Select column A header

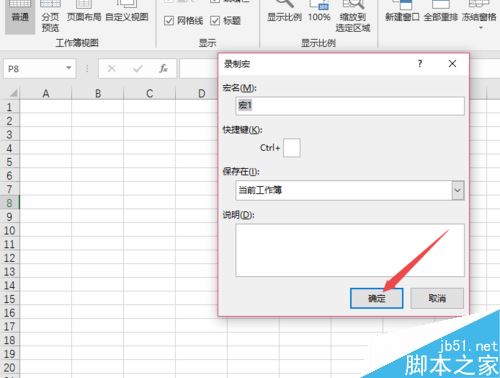click(x=46, y=93)
